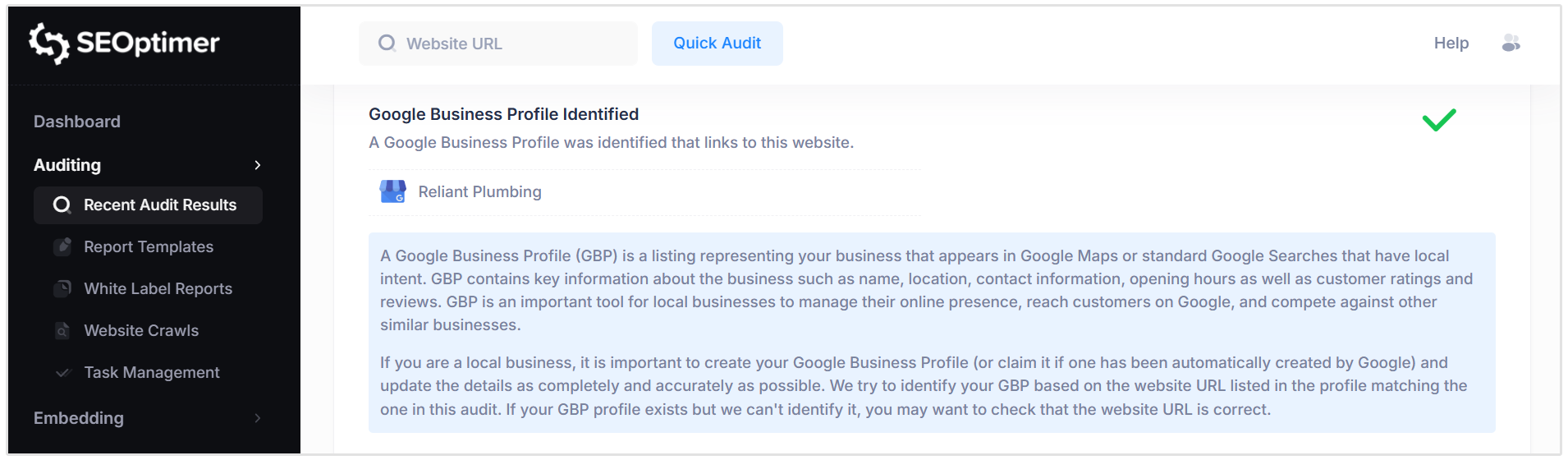Click the White Label Reports sidebar icon
This screenshot has height=460, width=1568.
tap(62, 288)
